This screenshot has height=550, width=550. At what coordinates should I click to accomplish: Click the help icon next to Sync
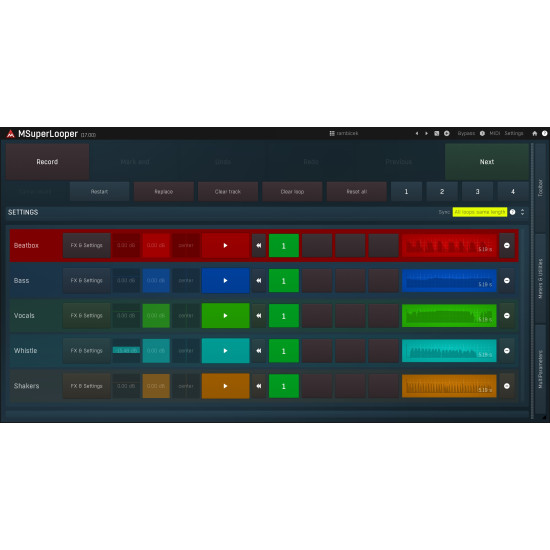point(512,212)
